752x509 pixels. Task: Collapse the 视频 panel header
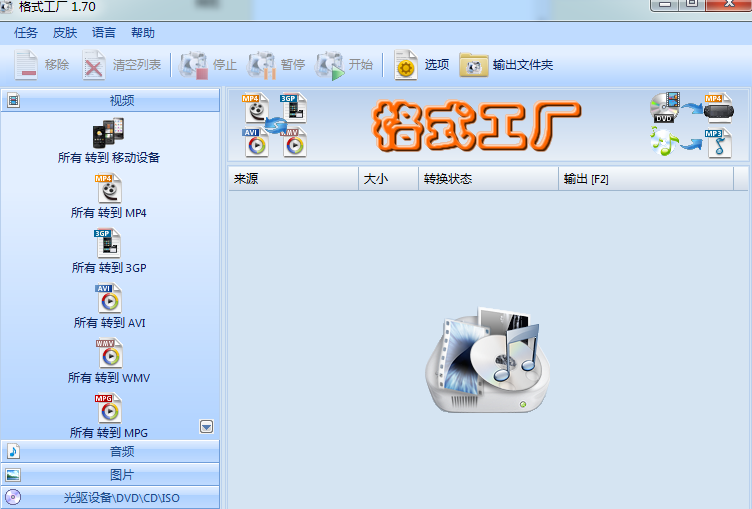[110, 100]
